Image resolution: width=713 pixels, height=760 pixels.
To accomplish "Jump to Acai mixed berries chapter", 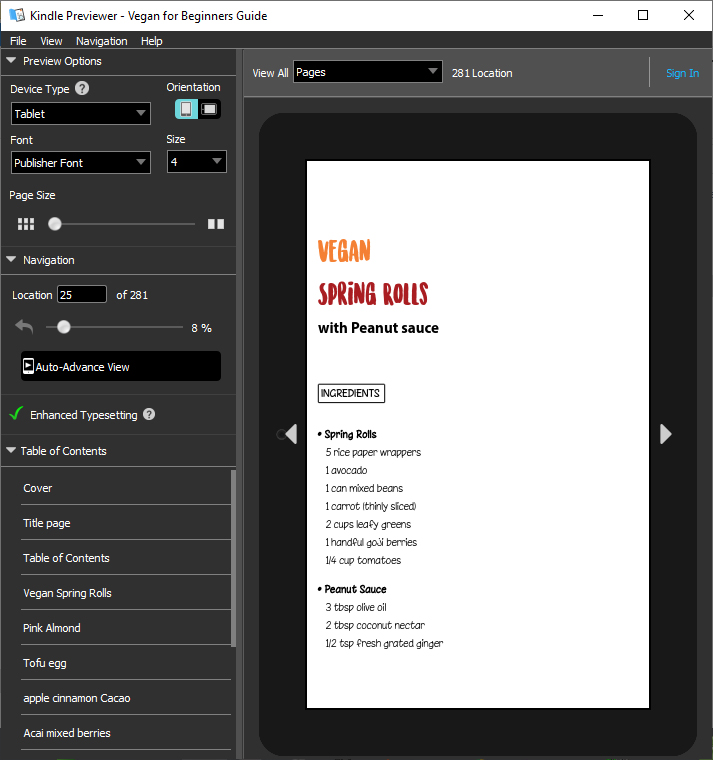I will pyautogui.click(x=126, y=733).
